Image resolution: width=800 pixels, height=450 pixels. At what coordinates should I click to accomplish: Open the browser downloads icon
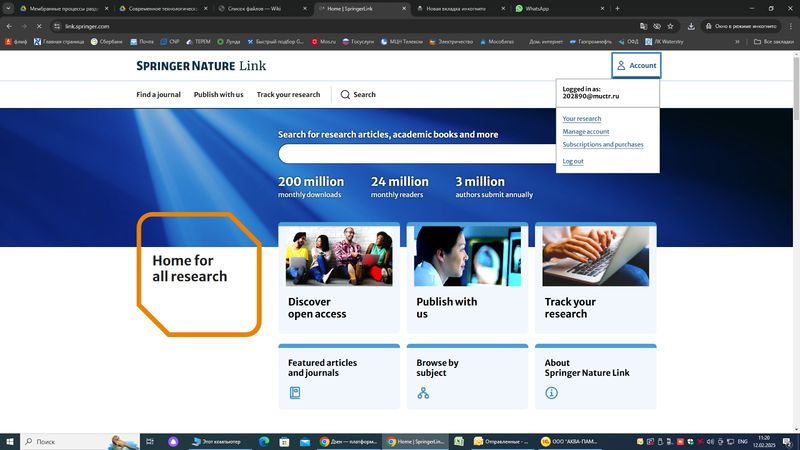pos(691,26)
